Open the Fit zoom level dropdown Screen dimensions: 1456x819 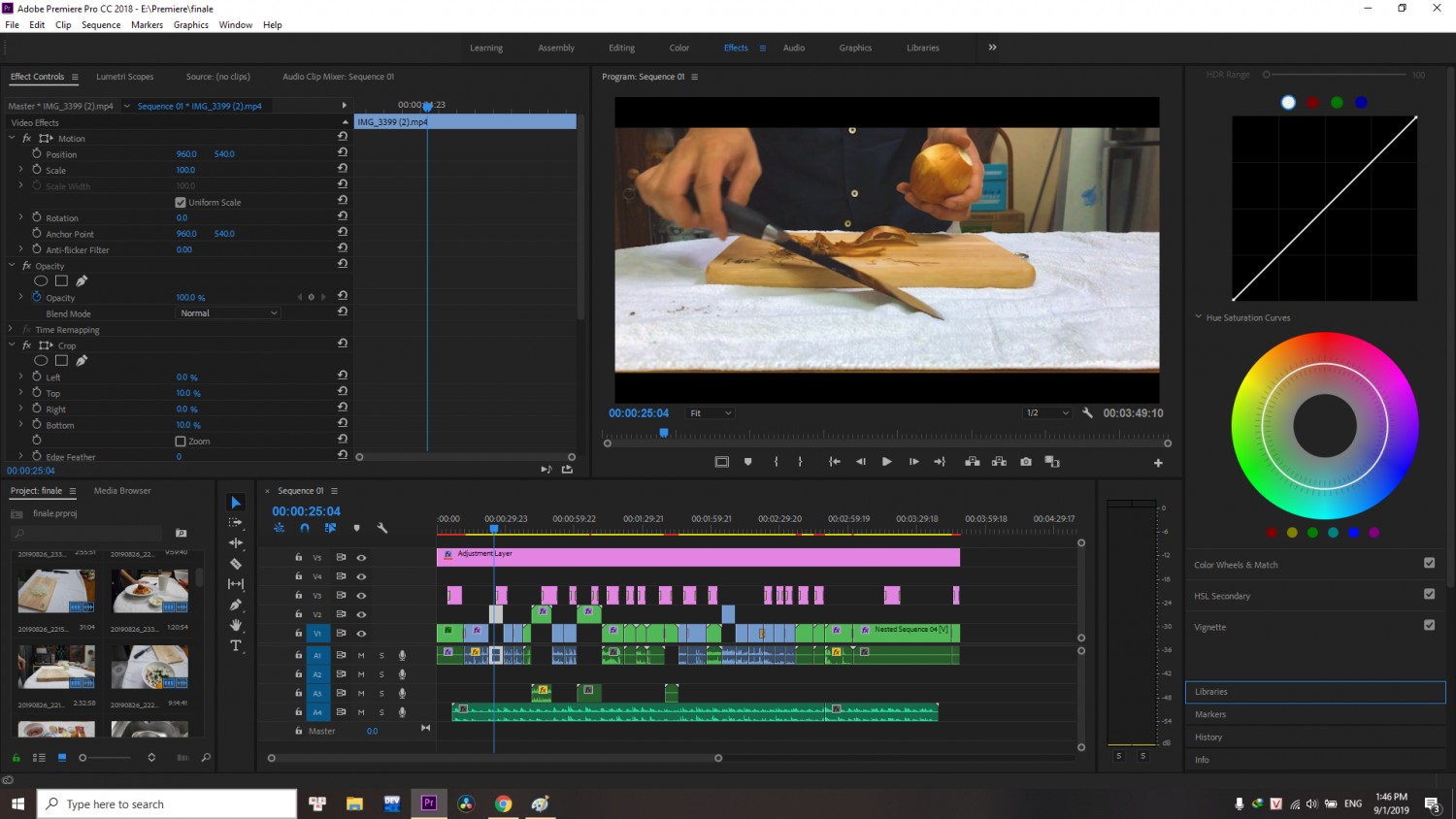710,413
